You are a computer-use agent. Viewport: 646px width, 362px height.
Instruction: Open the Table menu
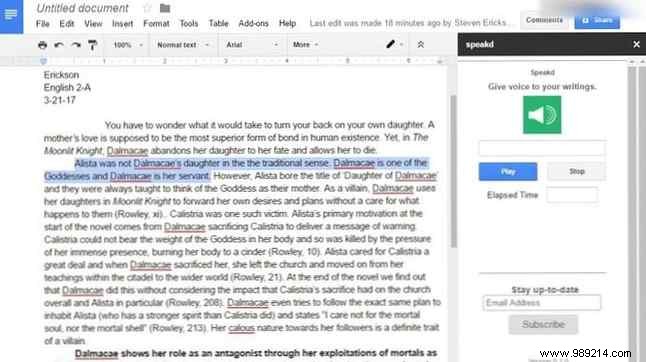coord(218,23)
